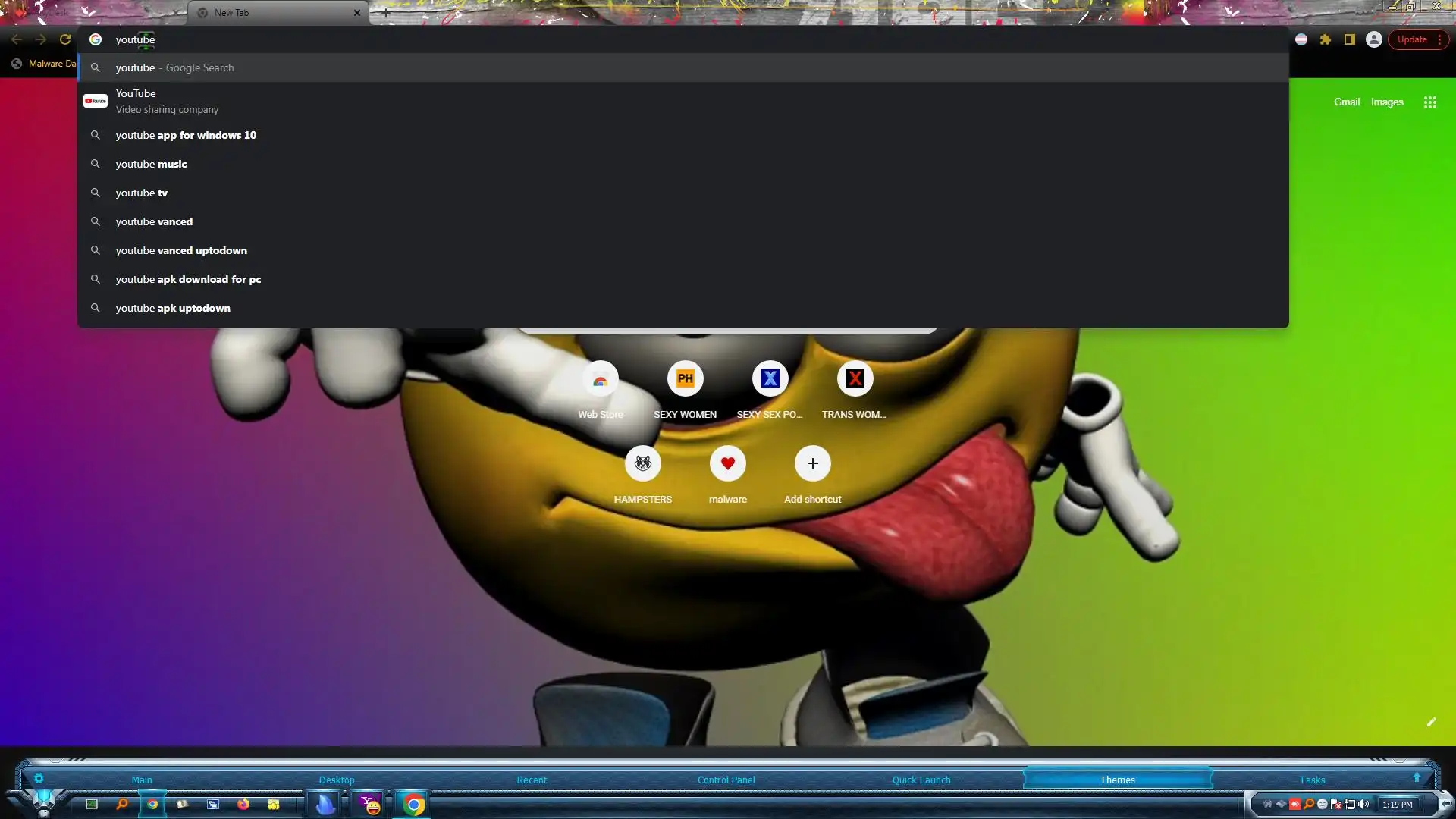Open the Extensions puzzle icon
1456x819 pixels.
tap(1326, 39)
